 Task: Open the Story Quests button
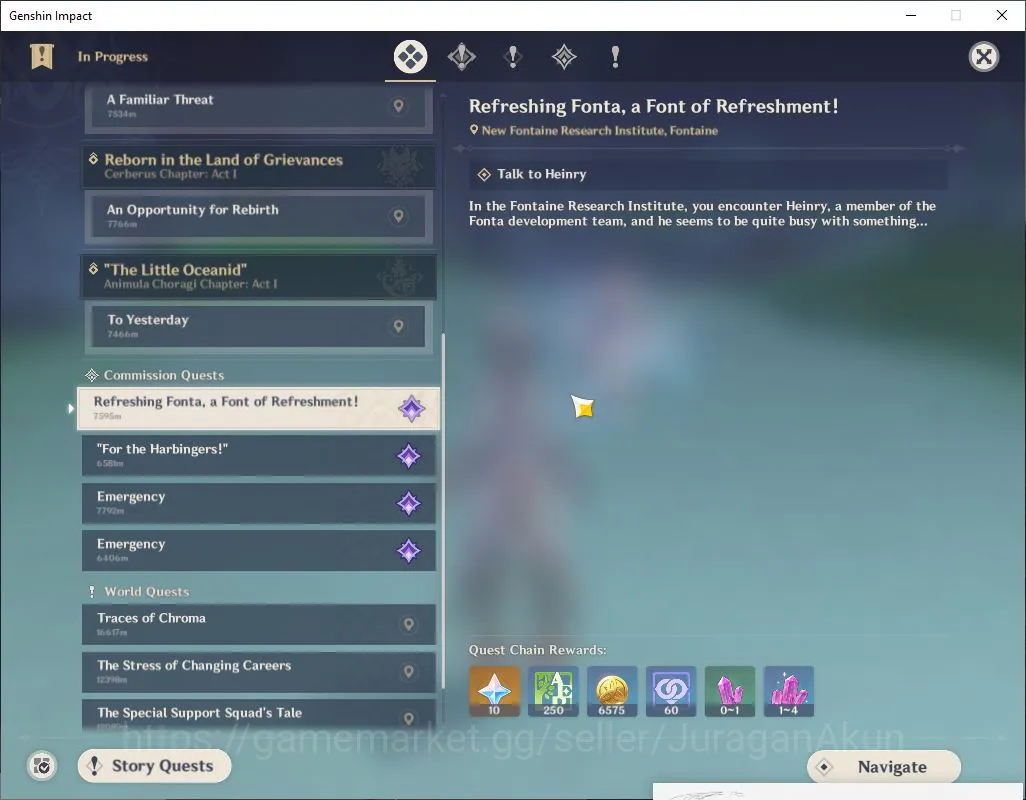coord(154,765)
